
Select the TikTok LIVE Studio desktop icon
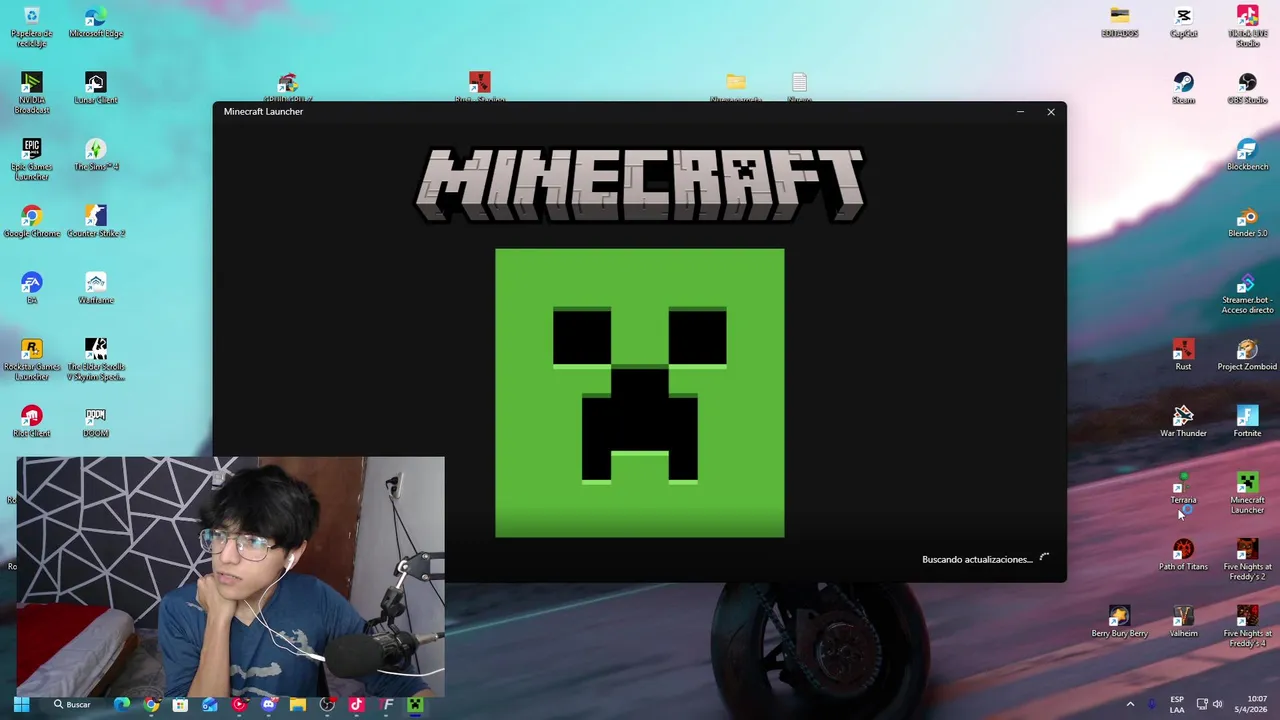coord(1247,26)
